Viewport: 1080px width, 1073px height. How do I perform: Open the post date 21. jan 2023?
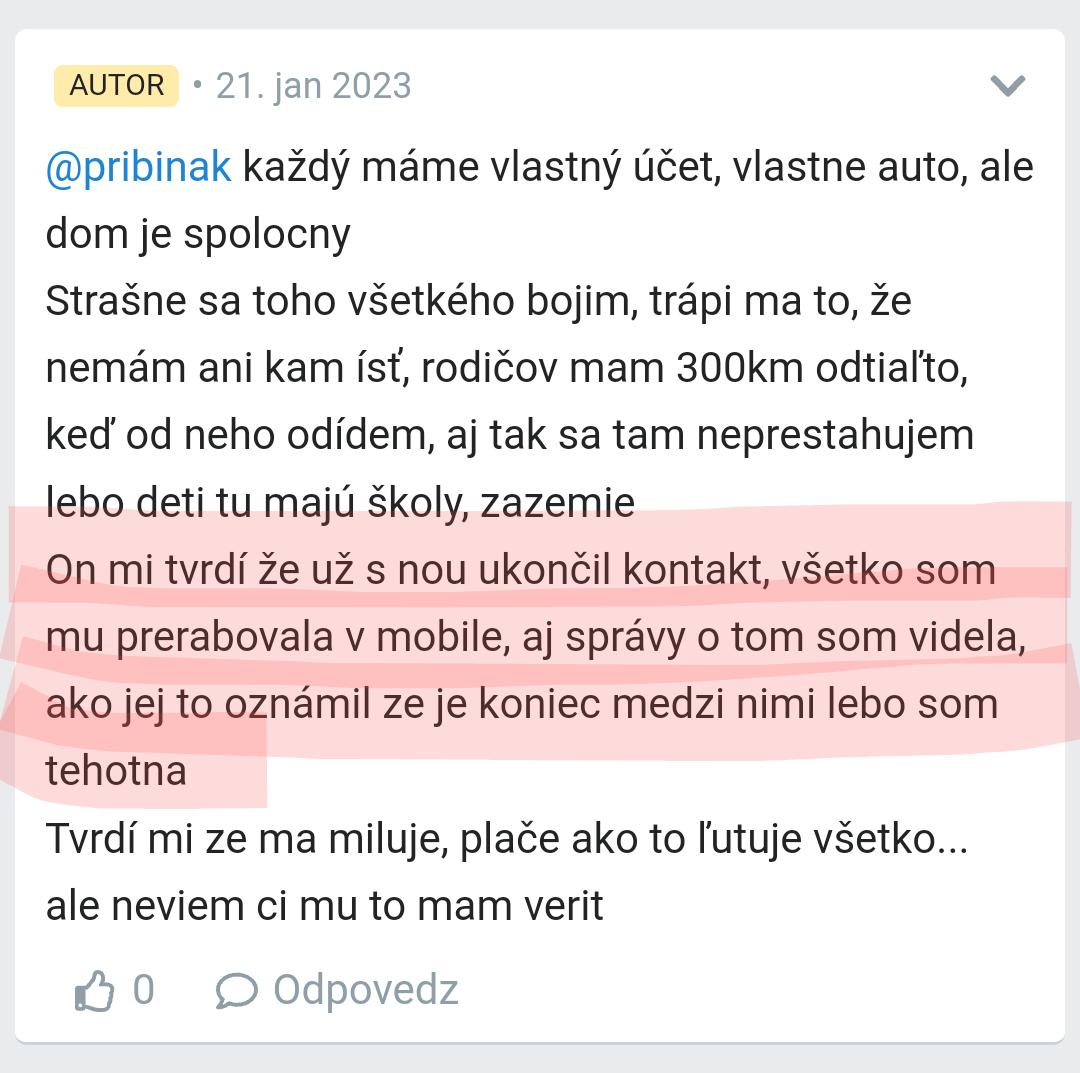[x=313, y=86]
